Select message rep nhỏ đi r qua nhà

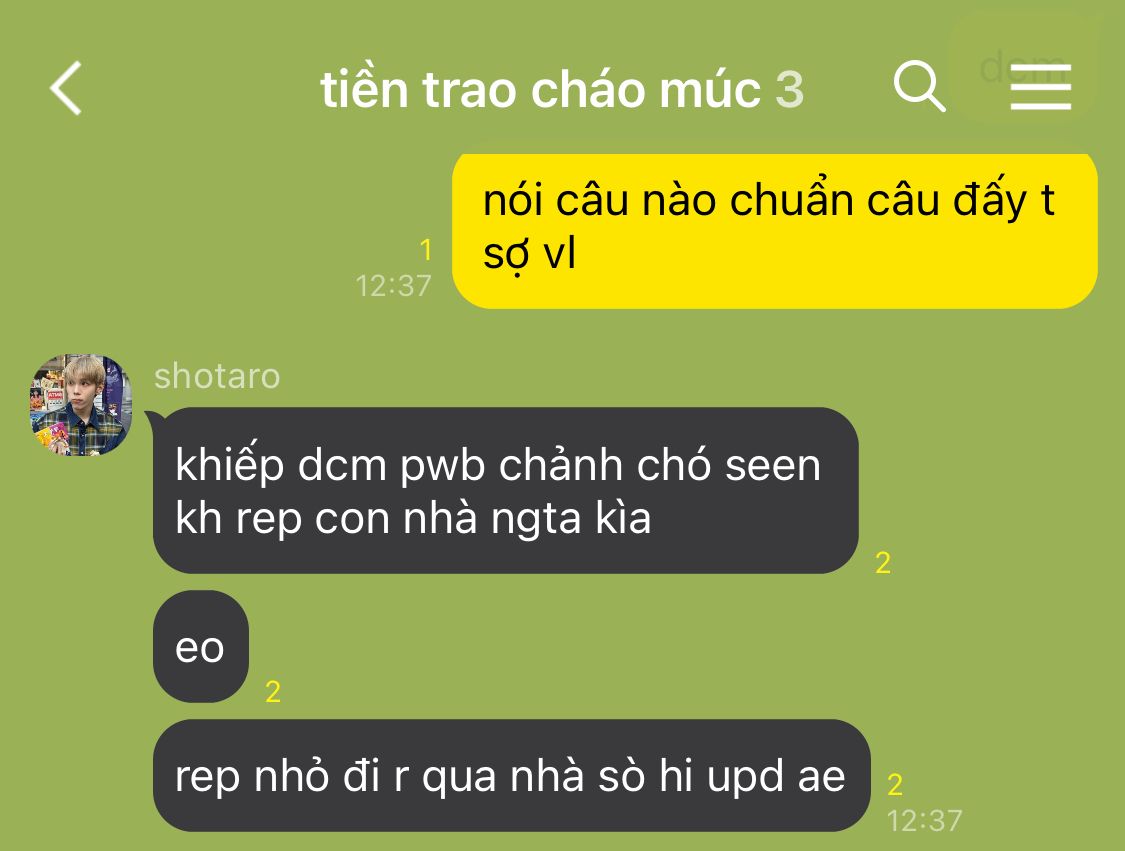pos(512,776)
